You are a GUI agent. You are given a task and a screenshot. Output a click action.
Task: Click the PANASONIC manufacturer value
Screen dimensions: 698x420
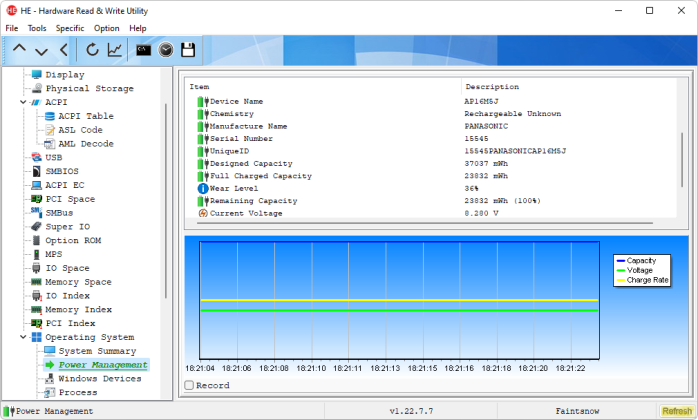(486, 126)
